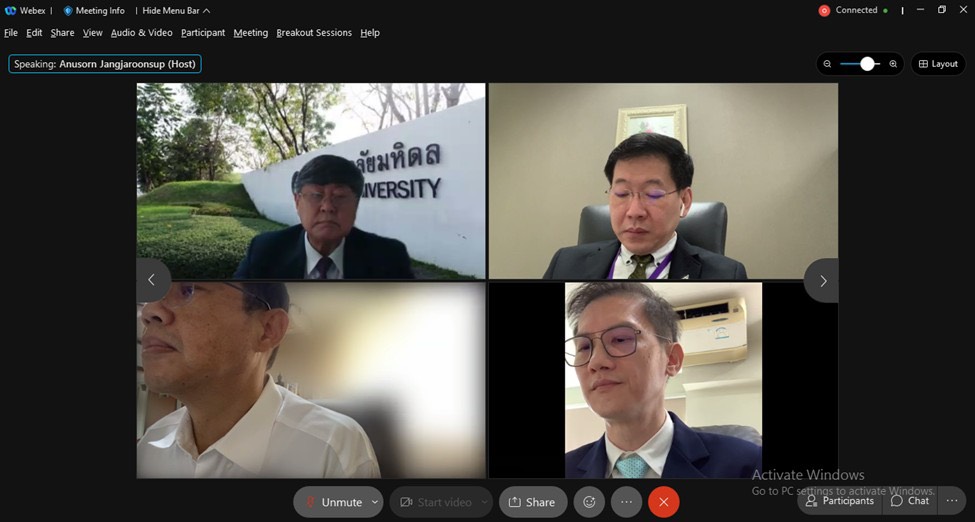The height and width of the screenshot is (522, 975).
Task: Open the Chat panel
Action: (x=910, y=501)
